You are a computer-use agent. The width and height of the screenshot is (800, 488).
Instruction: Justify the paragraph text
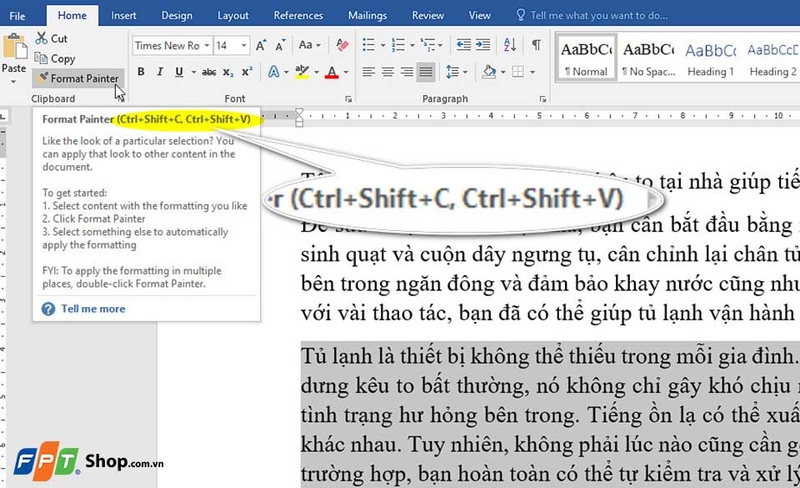click(x=426, y=72)
